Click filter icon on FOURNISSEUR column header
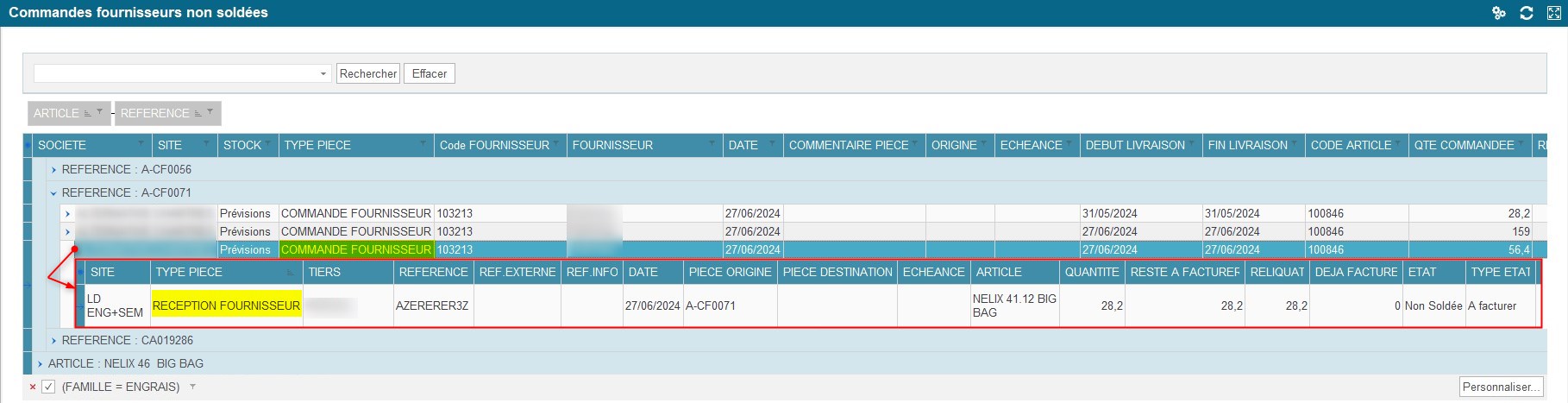Viewport: 1568px width, 403px height. pos(712,145)
